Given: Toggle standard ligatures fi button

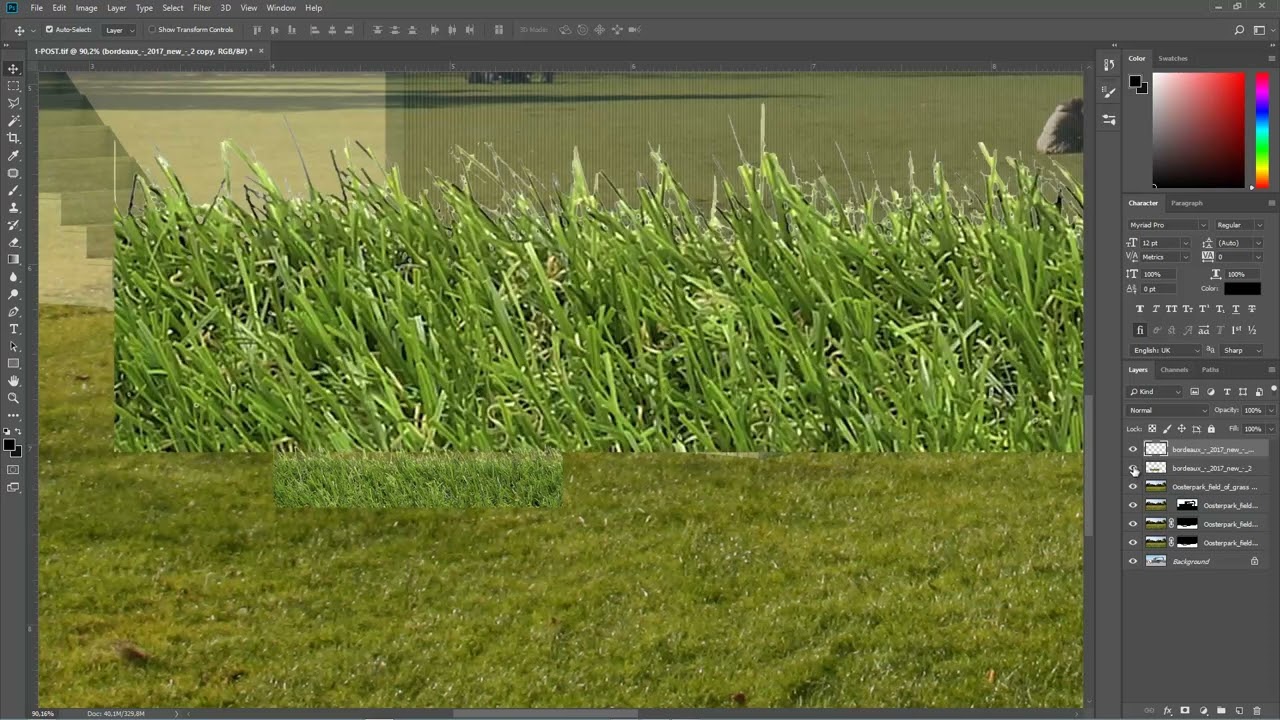Looking at the screenshot, I should 1139,330.
